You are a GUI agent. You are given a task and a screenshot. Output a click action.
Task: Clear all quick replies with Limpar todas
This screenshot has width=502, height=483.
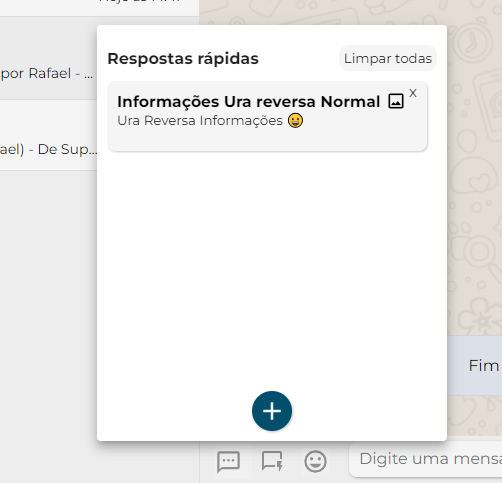coord(388,58)
